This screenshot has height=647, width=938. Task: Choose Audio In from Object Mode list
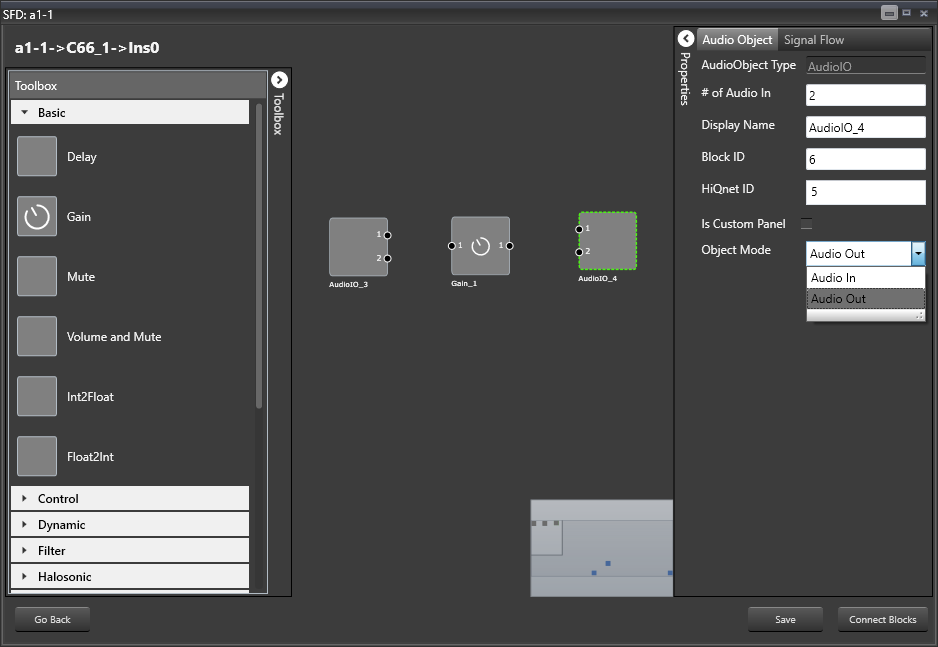[x=866, y=277]
